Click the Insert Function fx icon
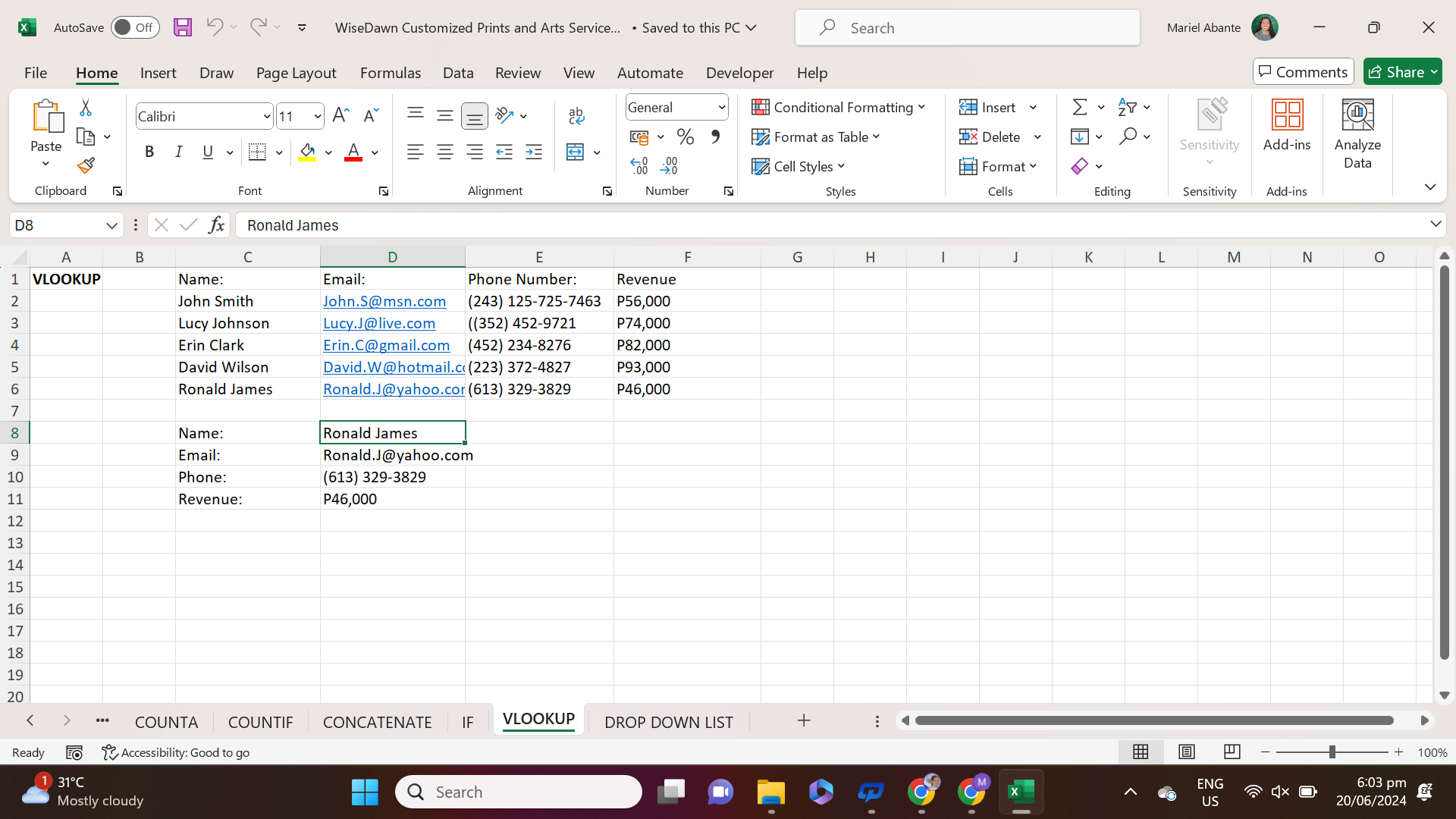This screenshot has height=819, width=1456. pyautogui.click(x=216, y=225)
